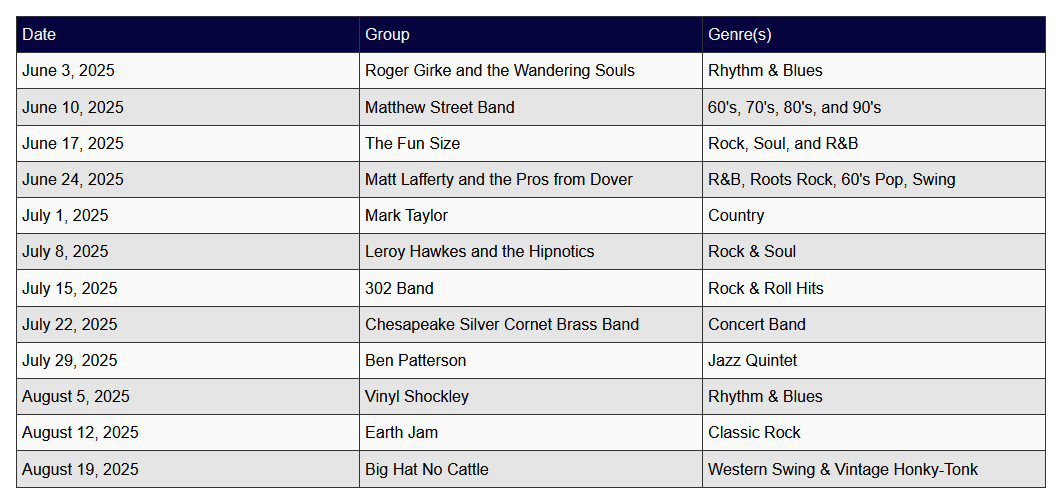Select The Fun Size group cell
The height and width of the screenshot is (492, 1063).
412,144
